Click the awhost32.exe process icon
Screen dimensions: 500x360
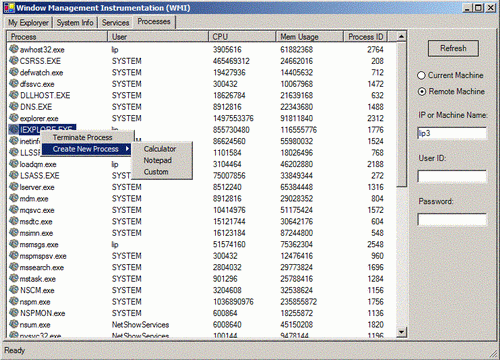(x=14, y=49)
